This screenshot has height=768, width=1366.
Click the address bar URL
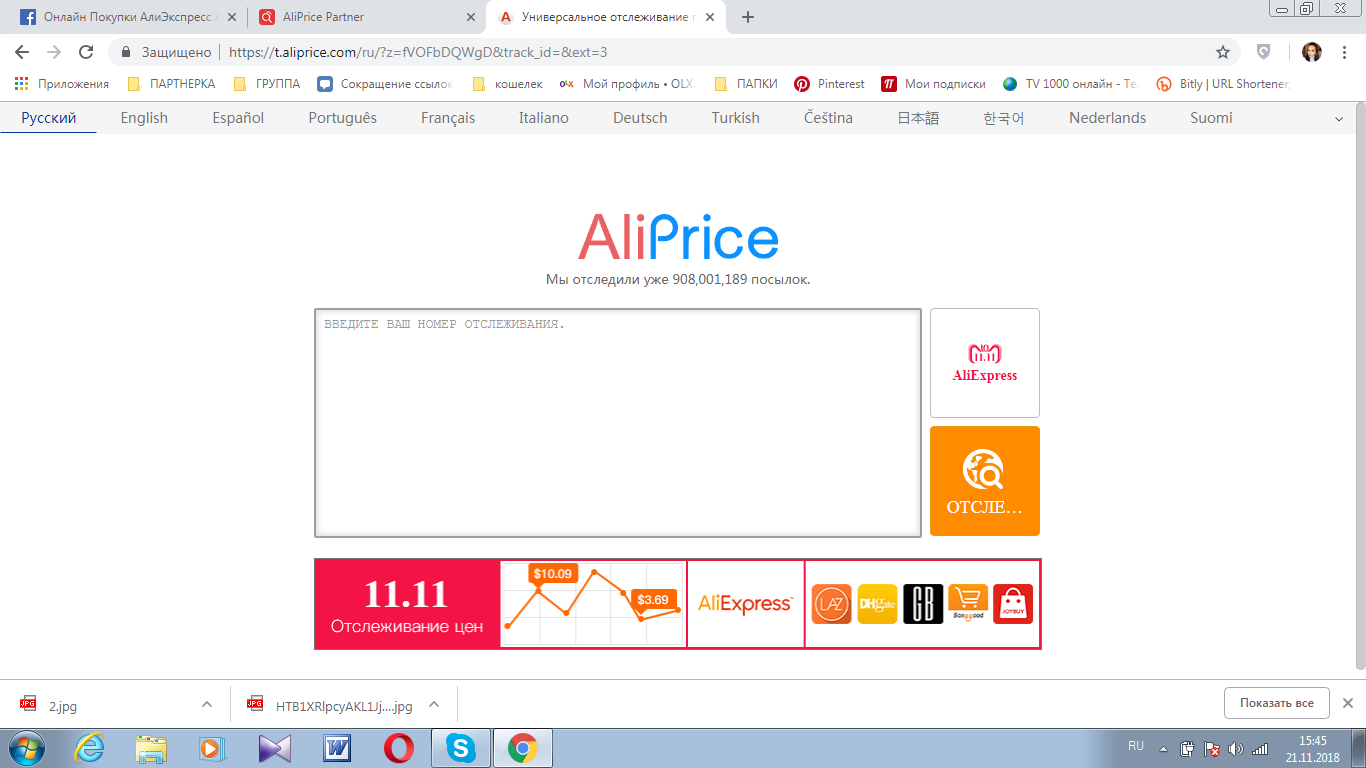click(418, 52)
